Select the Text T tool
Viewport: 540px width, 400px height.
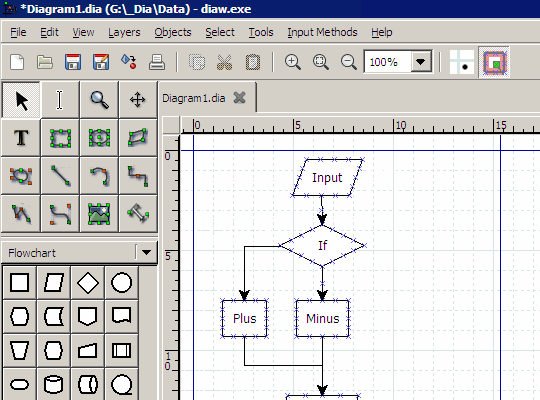click(21, 138)
